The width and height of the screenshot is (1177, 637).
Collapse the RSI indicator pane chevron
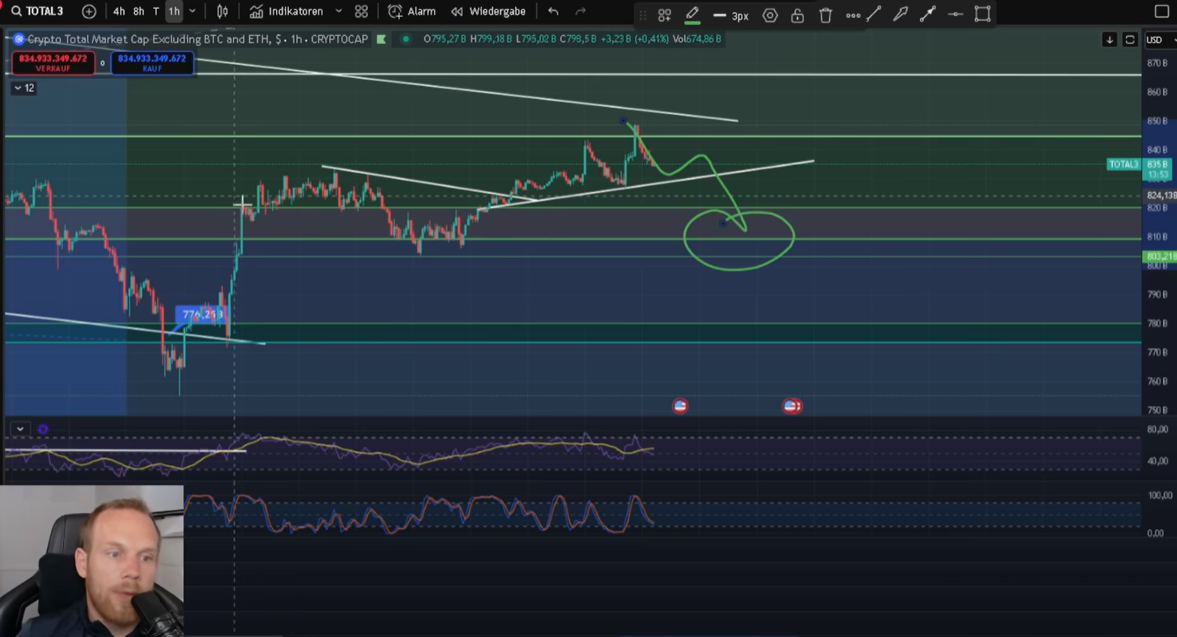coord(20,429)
